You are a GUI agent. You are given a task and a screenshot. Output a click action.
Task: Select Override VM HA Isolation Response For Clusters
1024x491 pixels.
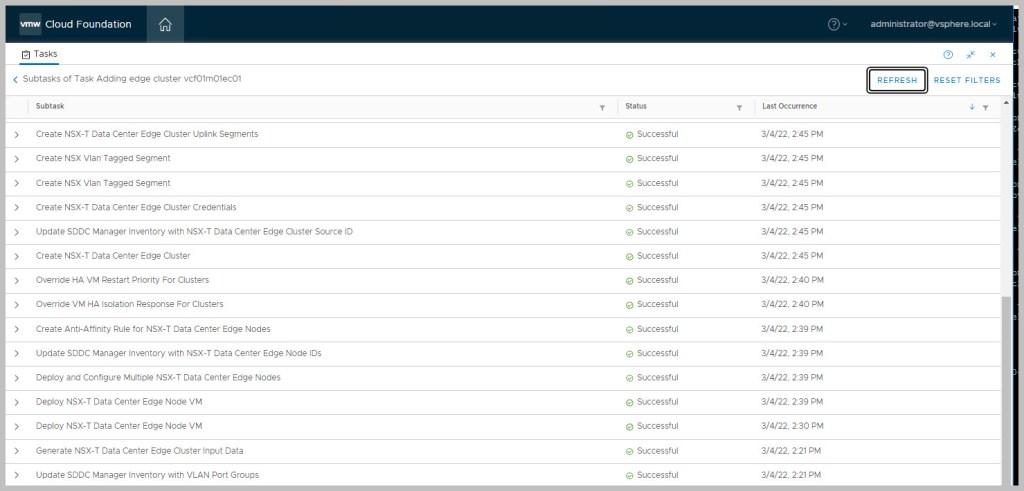pyautogui.click(x=130, y=304)
